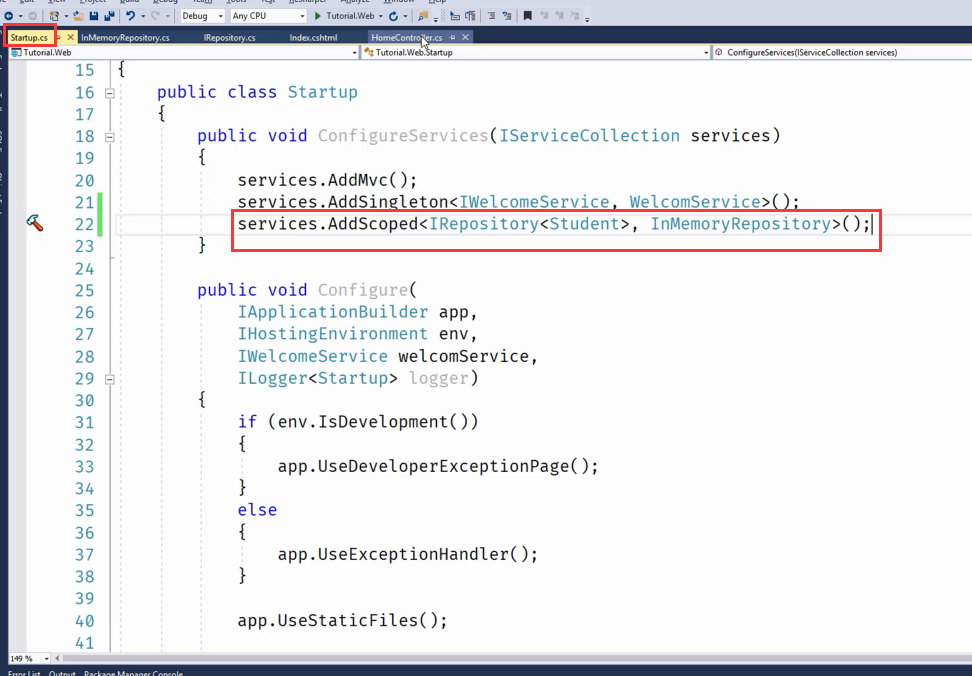Click the browser refresh icon in toolbar
This screenshot has height=676, width=972.
(x=393, y=16)
